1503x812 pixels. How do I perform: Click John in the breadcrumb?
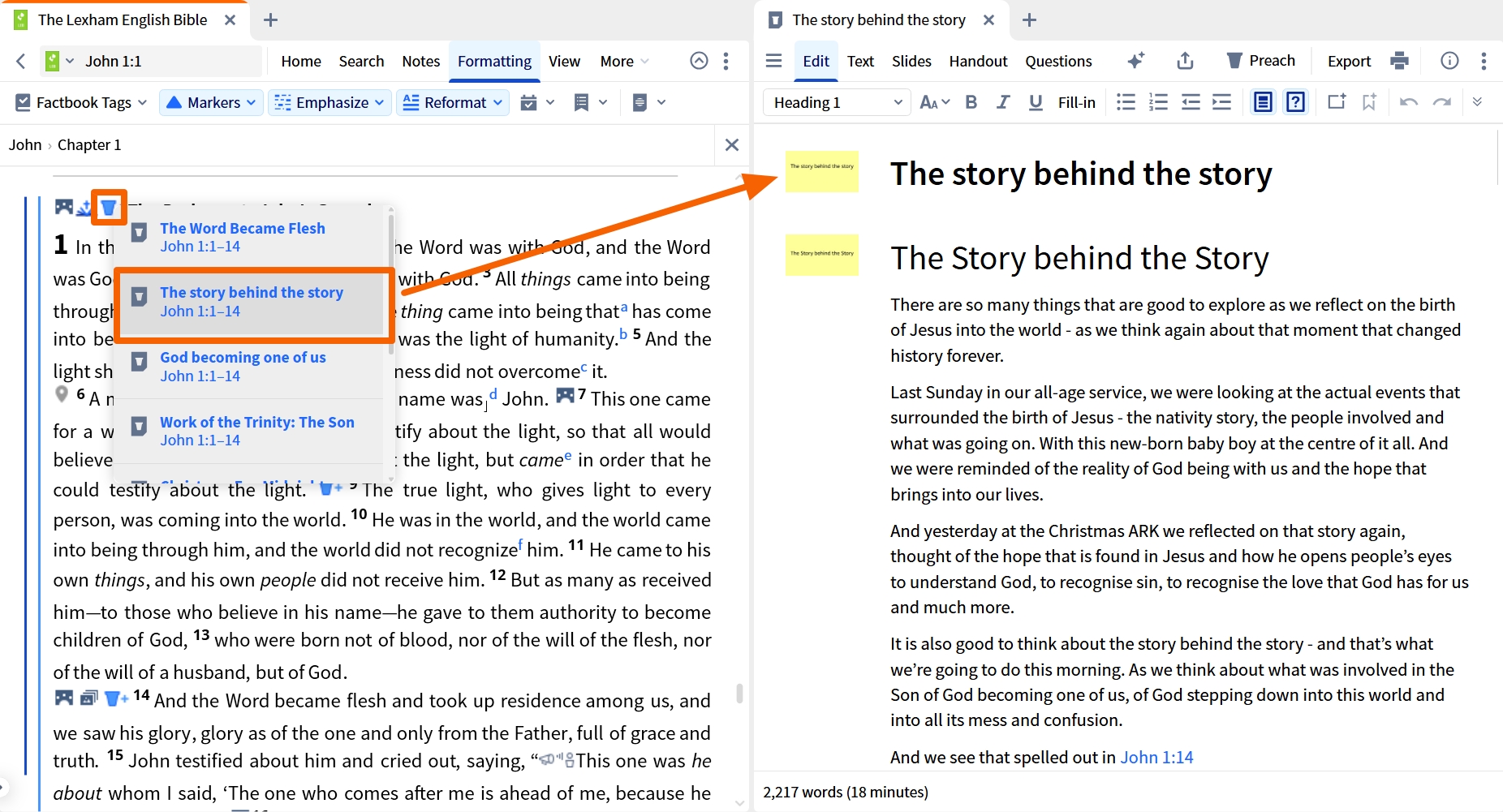point(25,144)
